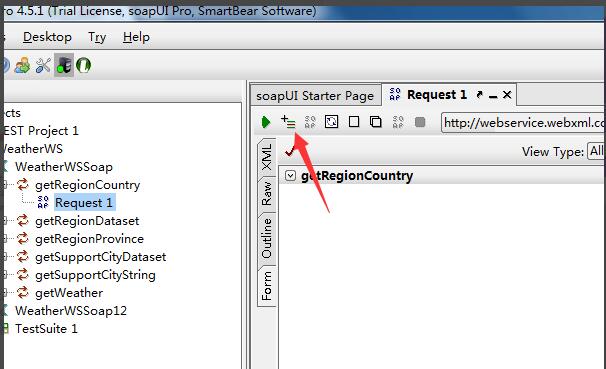
Task: Click the getRegionCountry form heading
Action: pos(357,176)
